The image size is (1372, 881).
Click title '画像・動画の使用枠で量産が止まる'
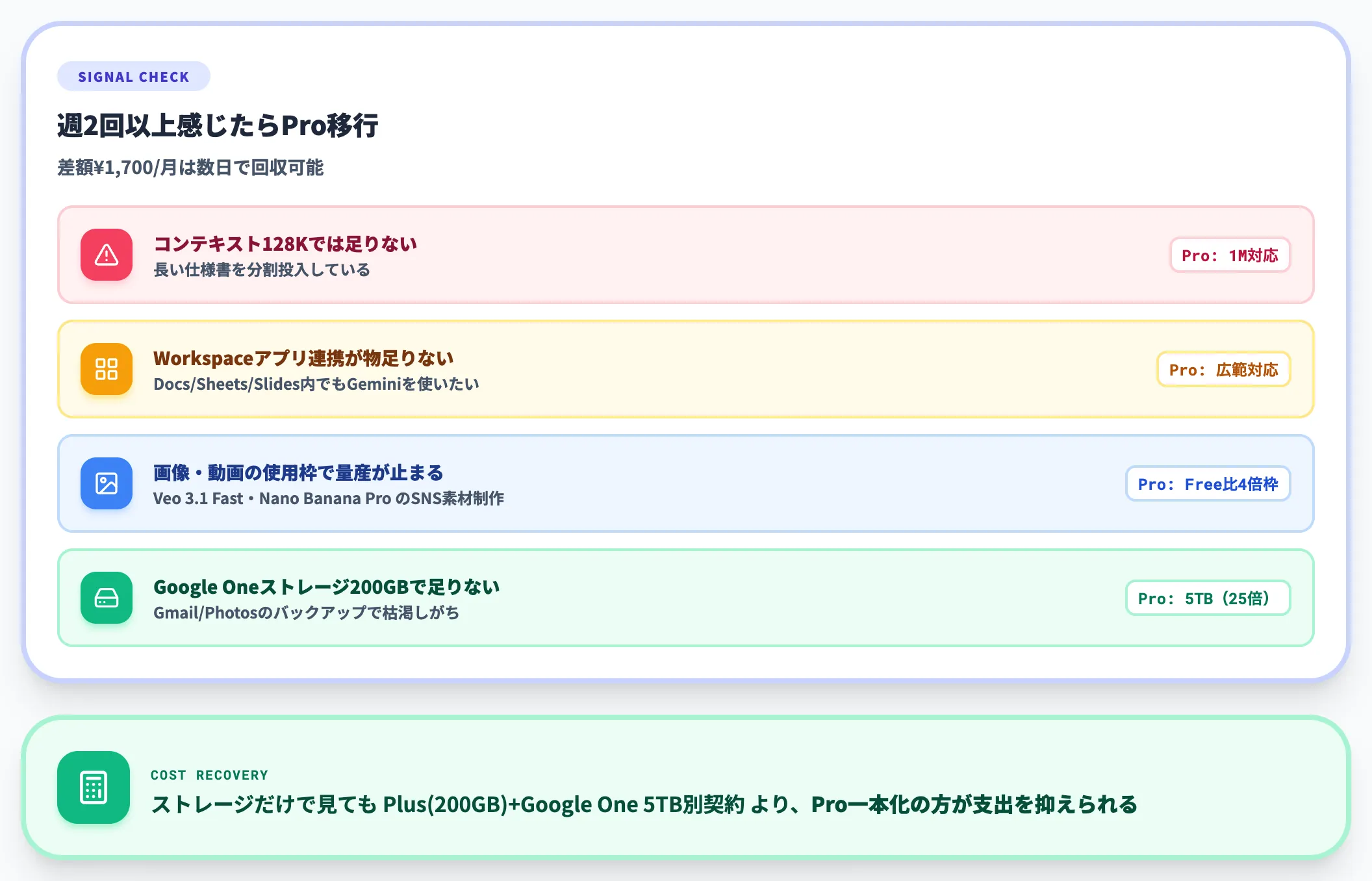pos(298,472)
